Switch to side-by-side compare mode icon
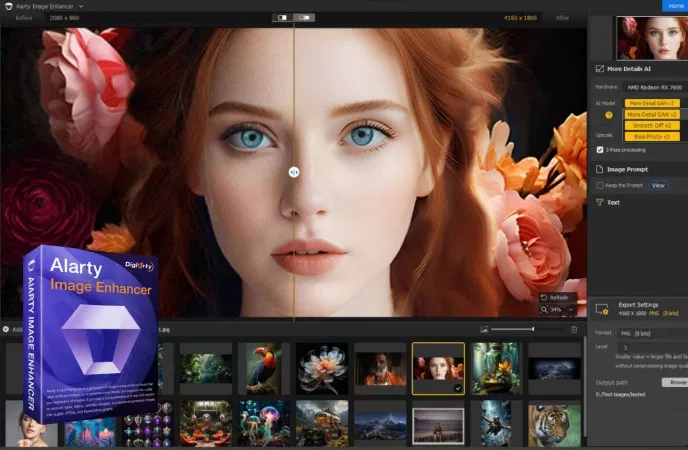The height and width of the screenshot is (450, 688). pos(305,17)
